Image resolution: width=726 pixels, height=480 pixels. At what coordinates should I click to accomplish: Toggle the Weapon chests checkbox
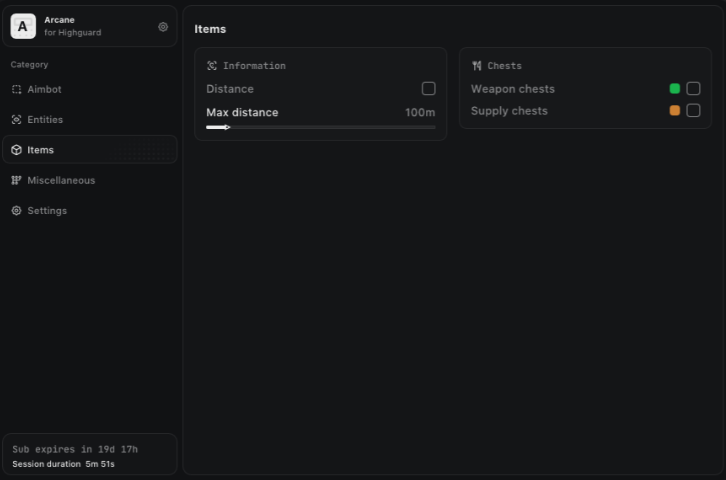coord(693,89)
